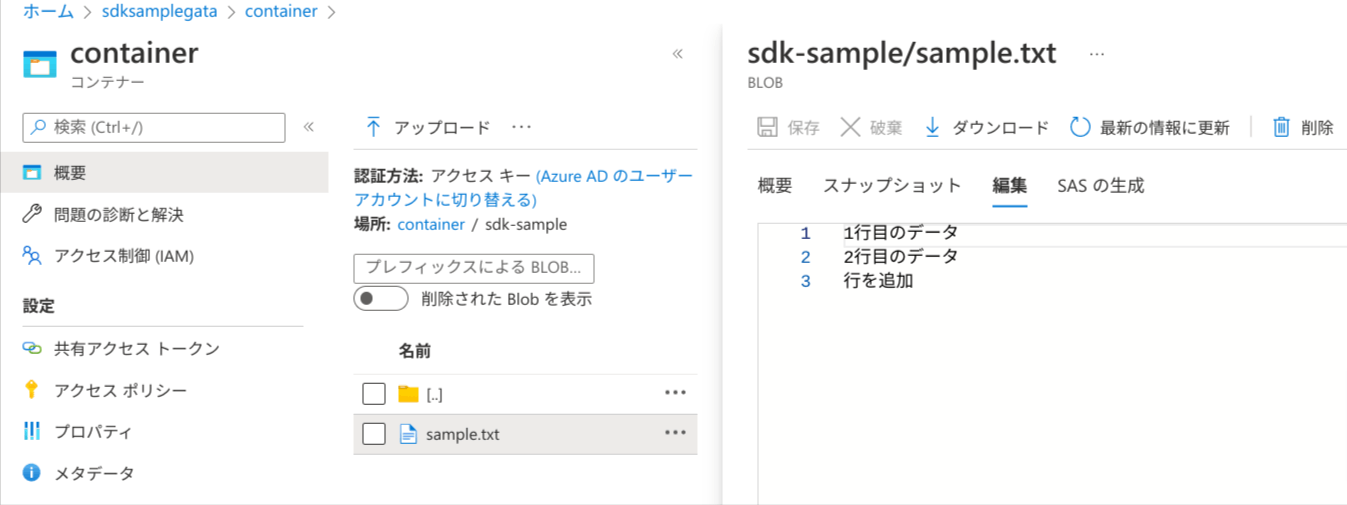The height and width of the screenshot is (505, 1347).
Task: Click the Download icon in blob toolbar
Action: pos(932,127)
